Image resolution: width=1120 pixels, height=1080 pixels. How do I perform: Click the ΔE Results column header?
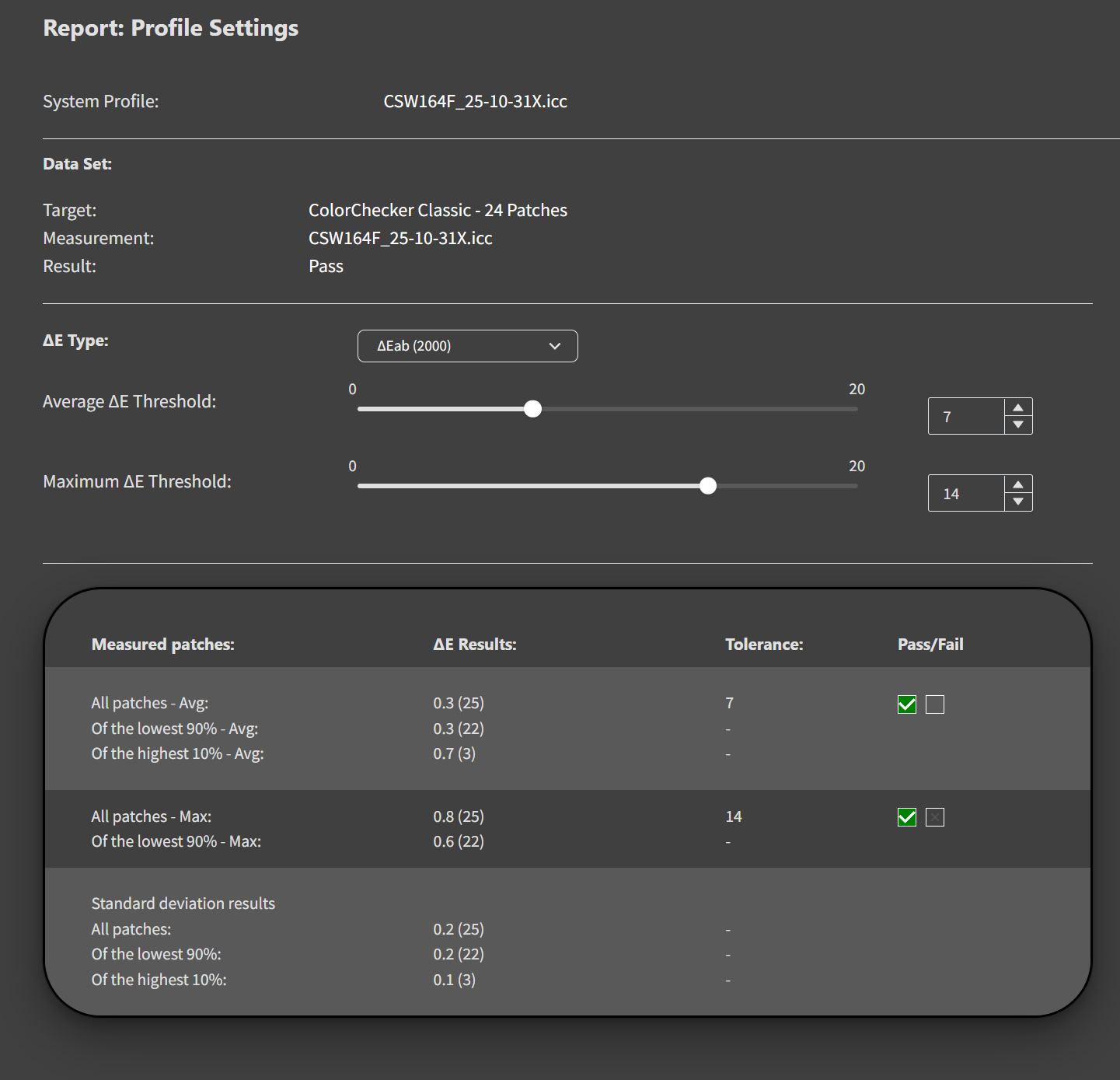475,645
